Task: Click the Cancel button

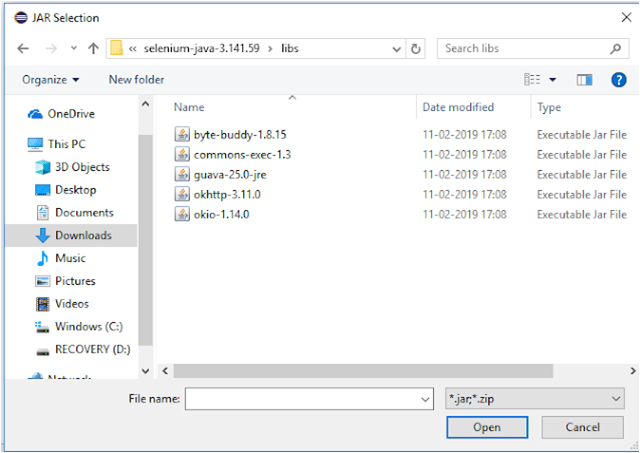Action: [x=582, y=427]
